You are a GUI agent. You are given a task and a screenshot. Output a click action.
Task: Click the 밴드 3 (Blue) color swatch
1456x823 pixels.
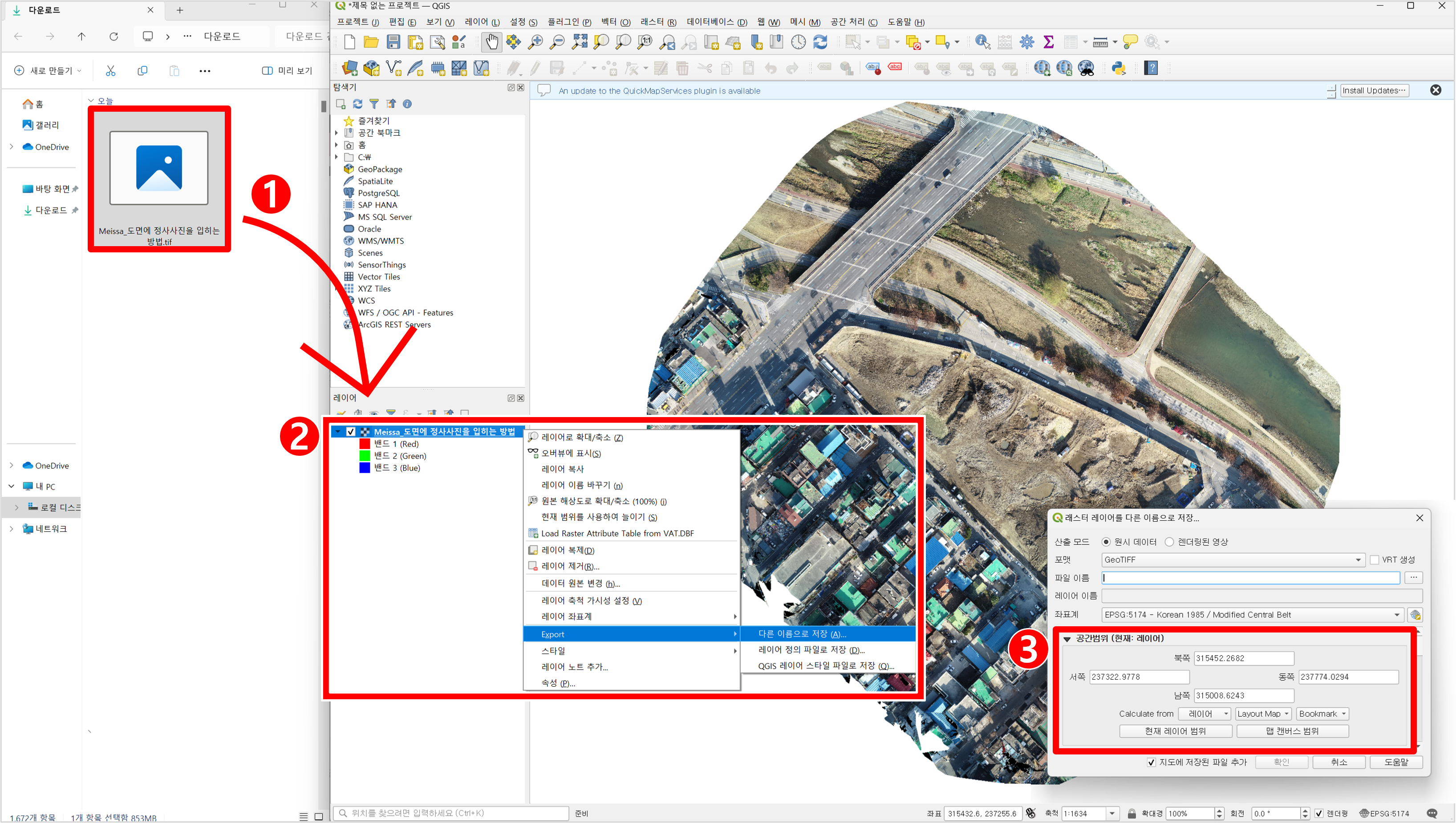coord(365,468)
